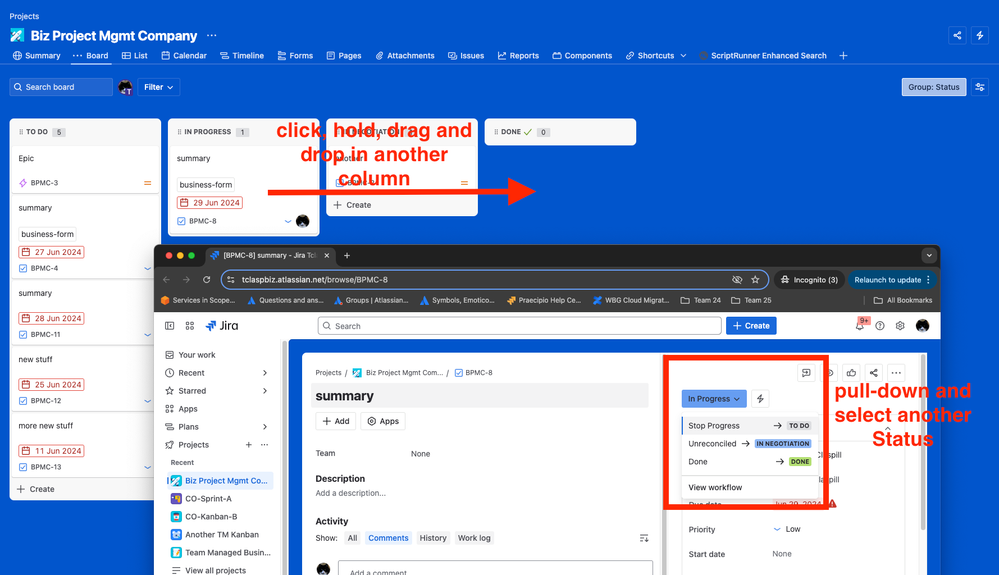Toggle the Work log activity filter
Viewport: 999px width, 575px height.
tap(474, 538)
